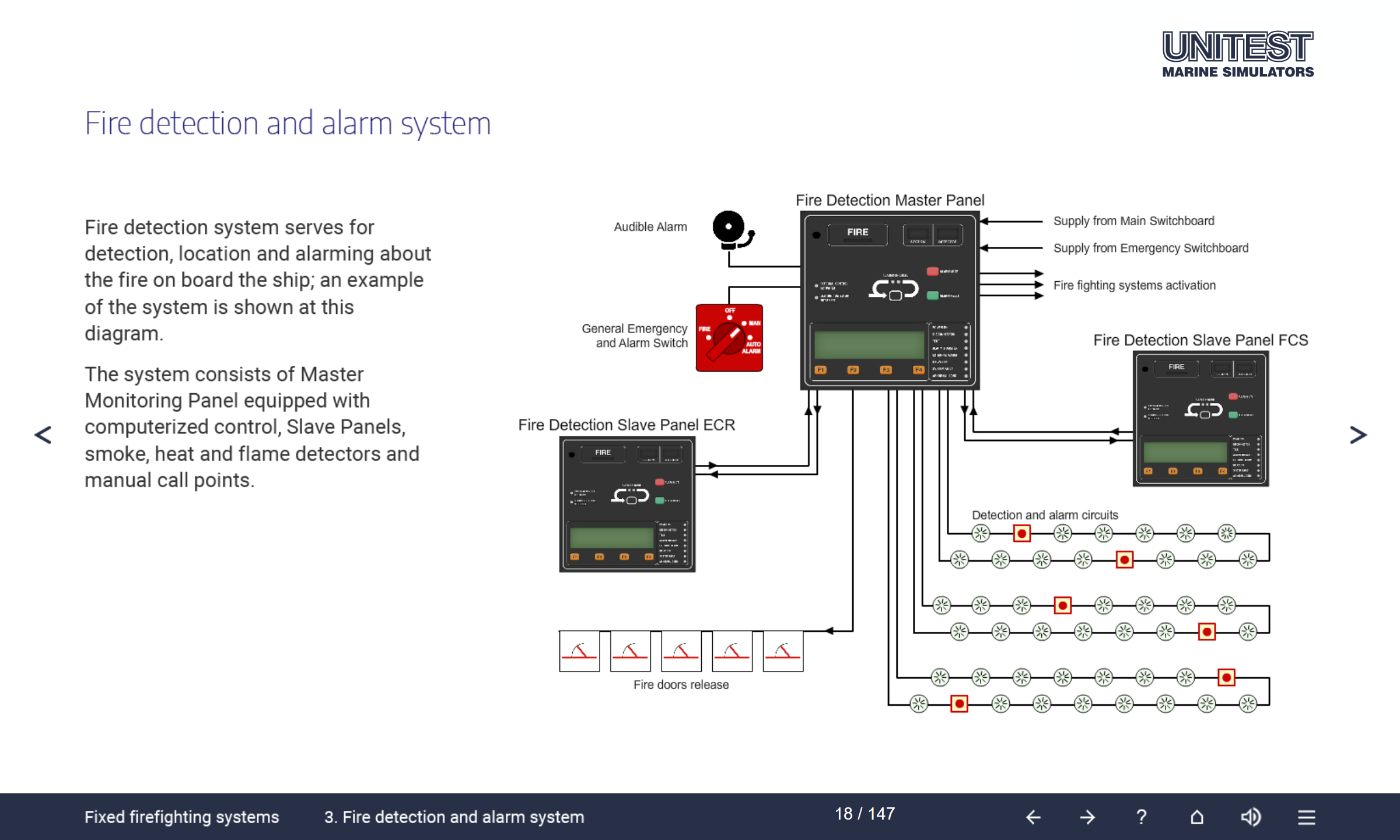Viewport: 1400px width, 840px height.
Task: Expand previous slide with the large left chevron
Action: tap(41, 434)
